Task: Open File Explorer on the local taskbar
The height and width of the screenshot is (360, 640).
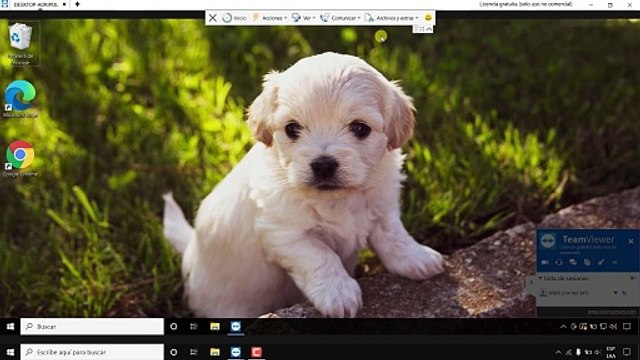Action: coord(215,352)
